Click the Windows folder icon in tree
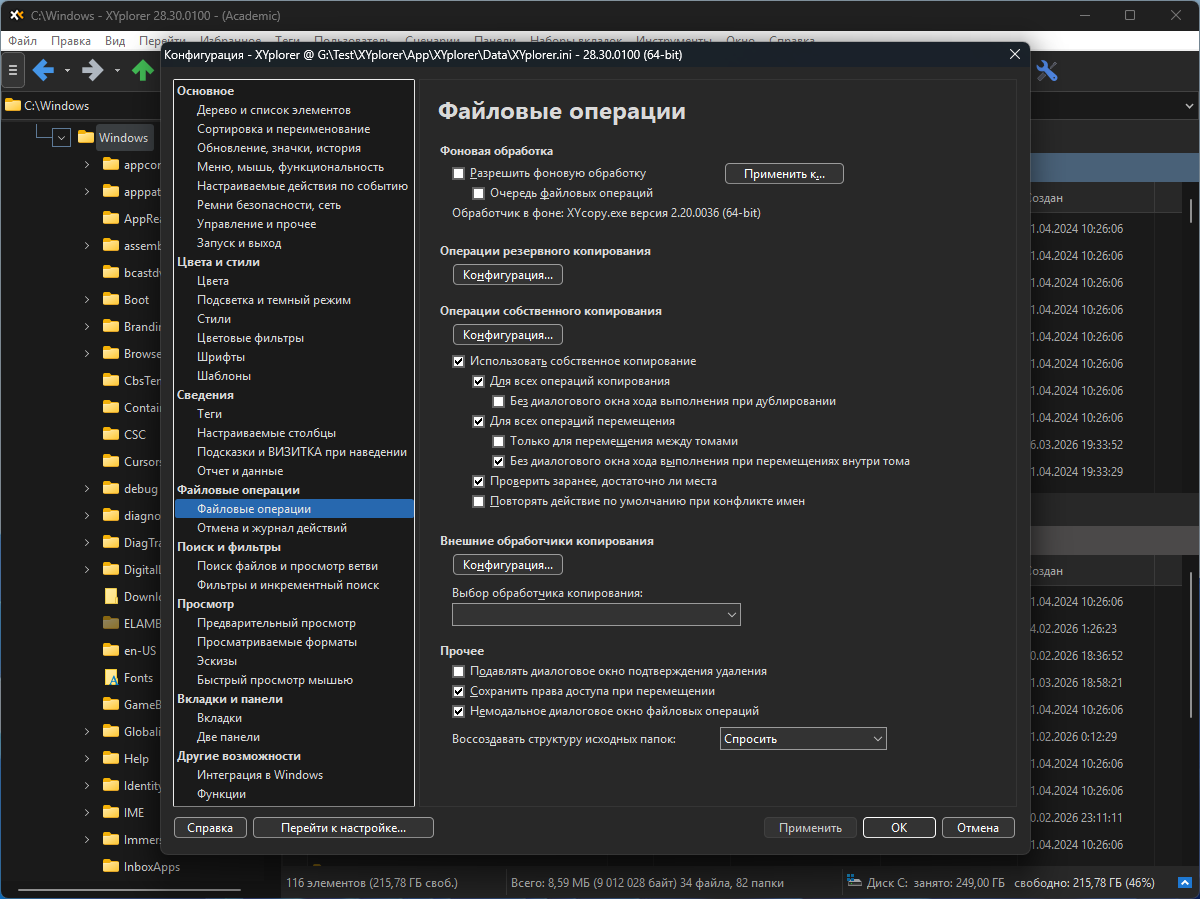Image resolution: width=1200 pixels, height=899 pixels. (86, 138)
